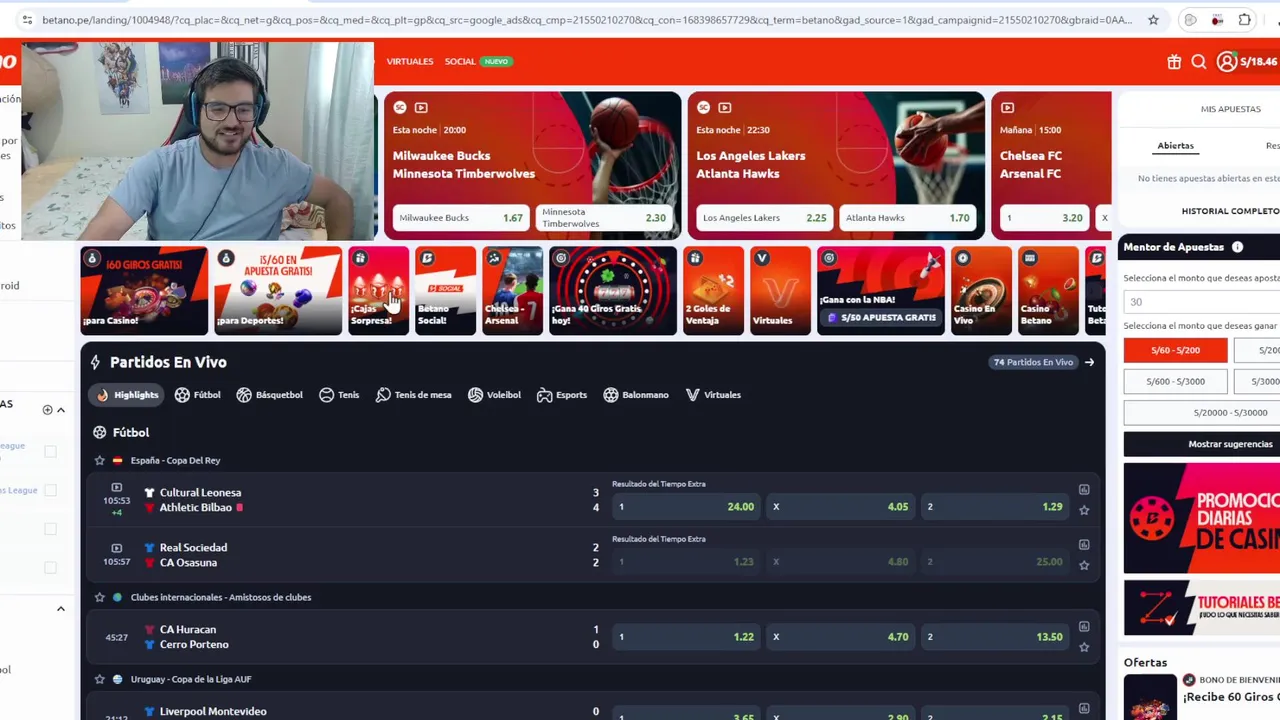Select the S/20000 - S/30000 win range

1202,412
